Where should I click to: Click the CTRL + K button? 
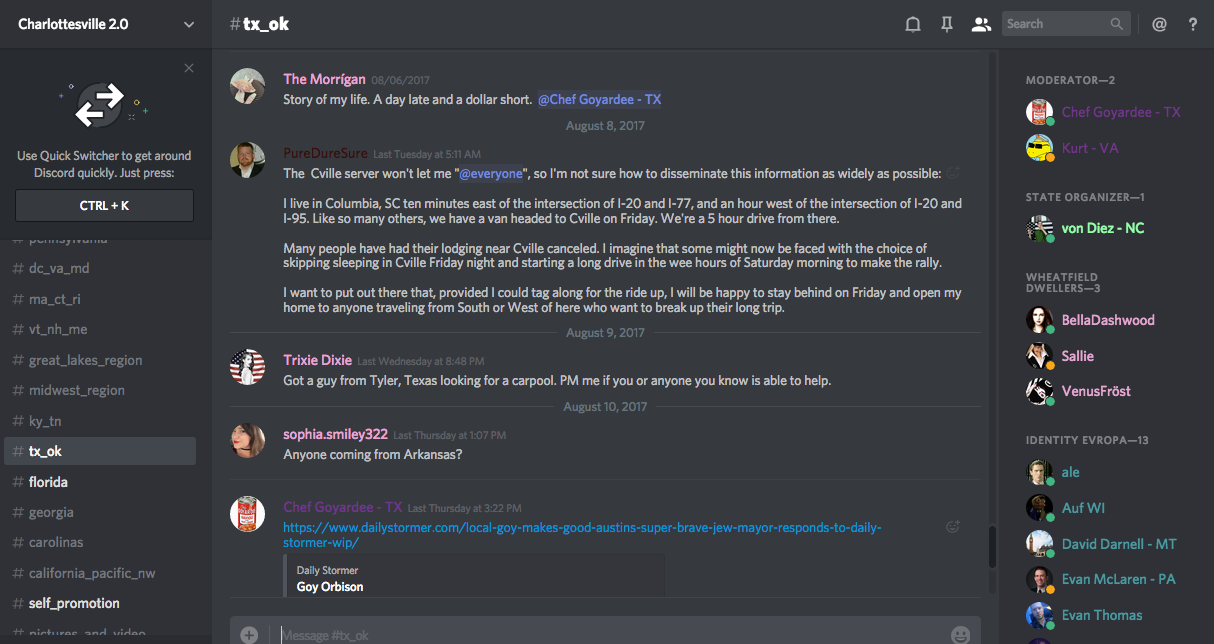point(104,205)
